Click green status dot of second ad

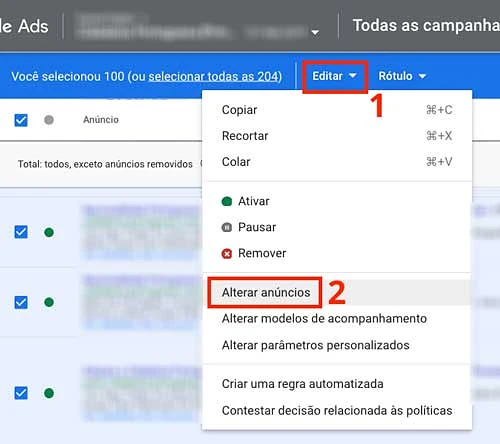pyautogui.click(x=49, y=302)
